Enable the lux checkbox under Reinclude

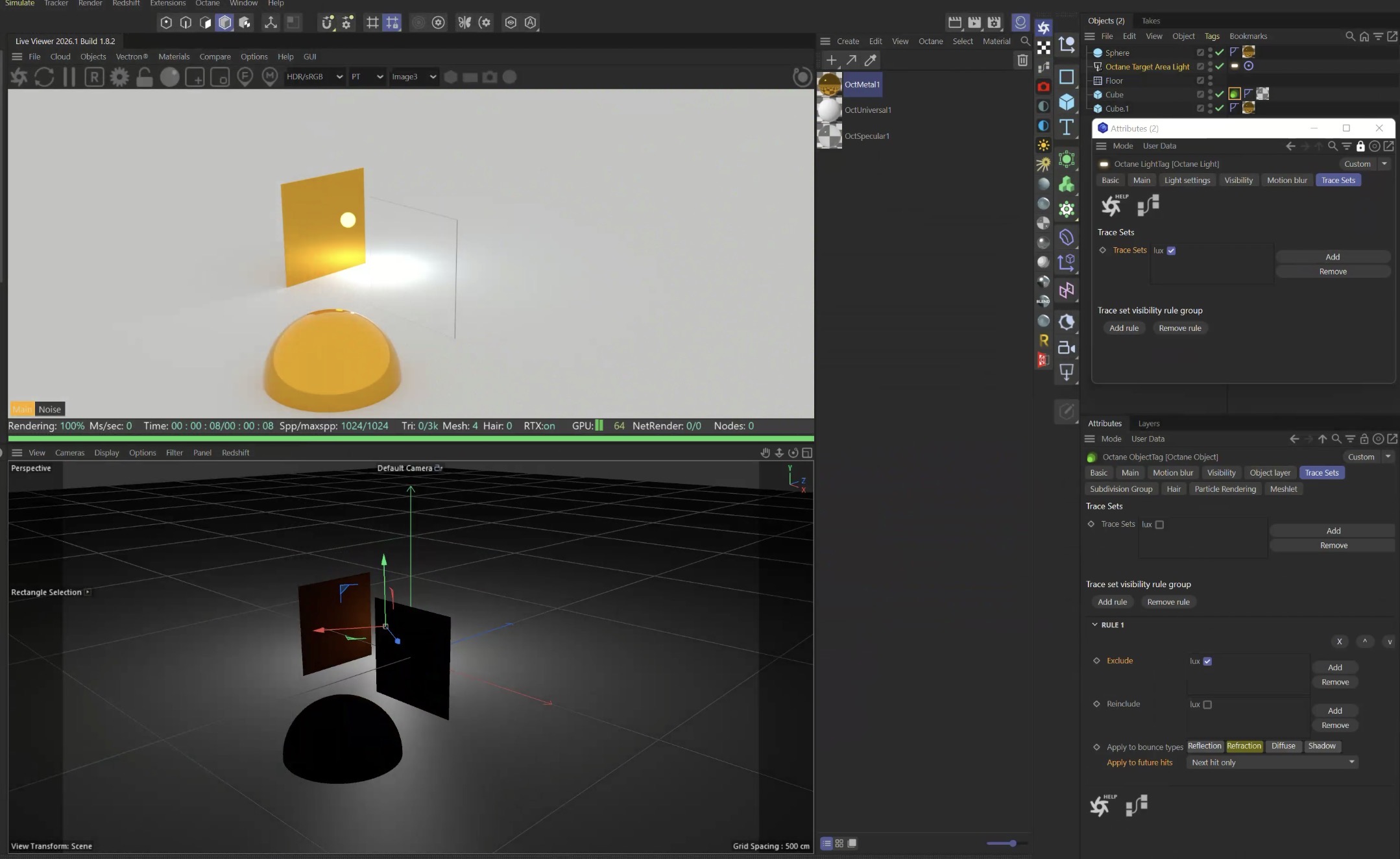point(1207,705)
